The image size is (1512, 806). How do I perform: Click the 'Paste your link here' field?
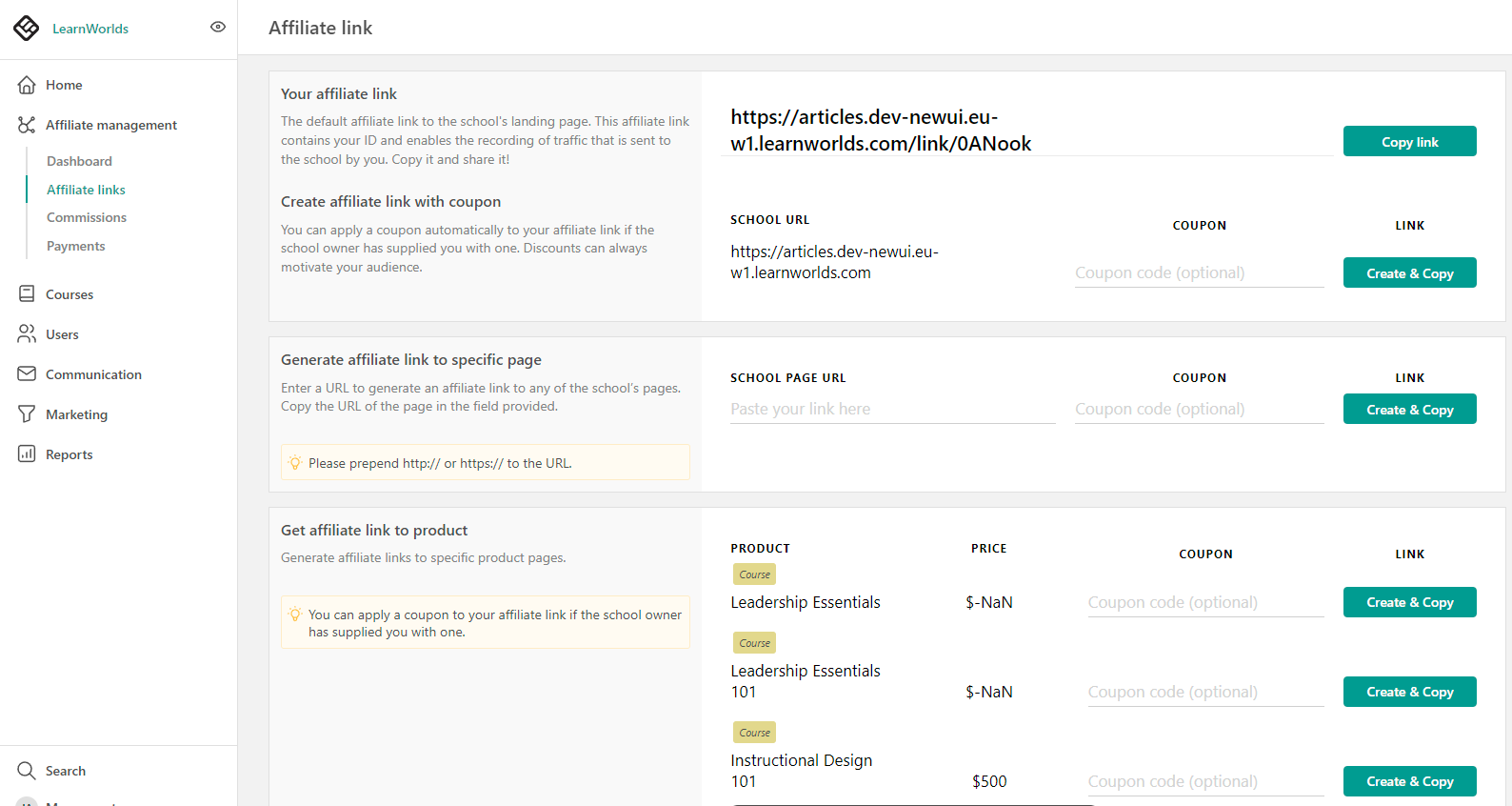pyautogui.click(x=892, y=409)
